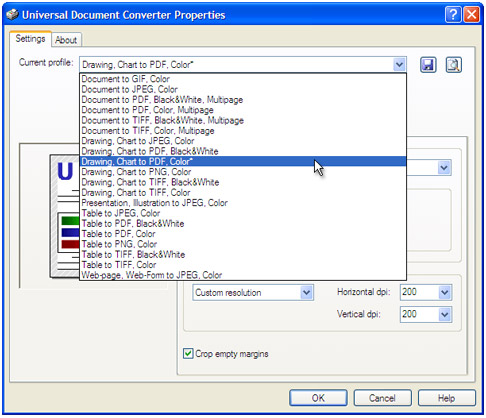
Task: Choose Document to JPEG, Color
Action: [243, 89]
